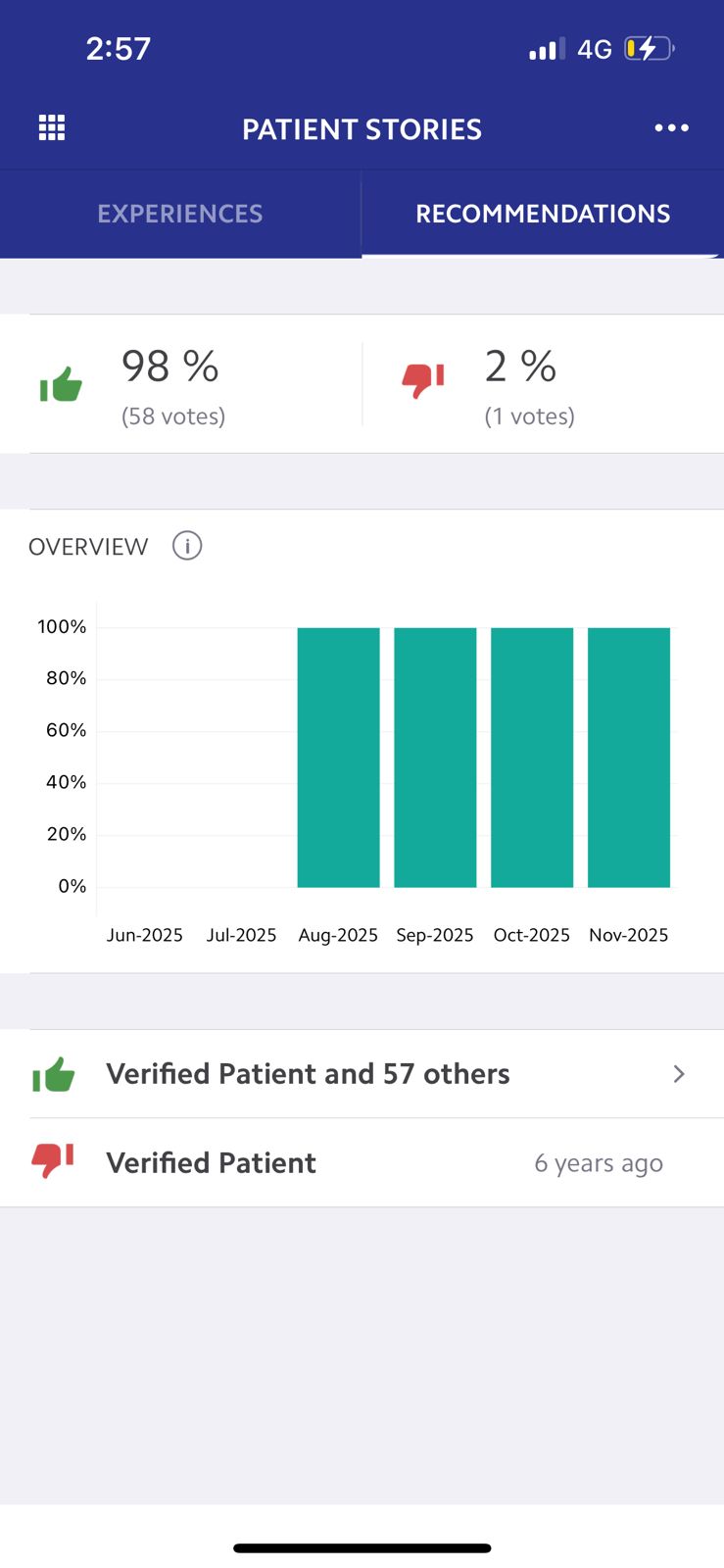724x1568 pixels.
Task: Tap thumbs-down icon beside Verified Patient row
Action: pyautogui.click(x=53, y=1161)
